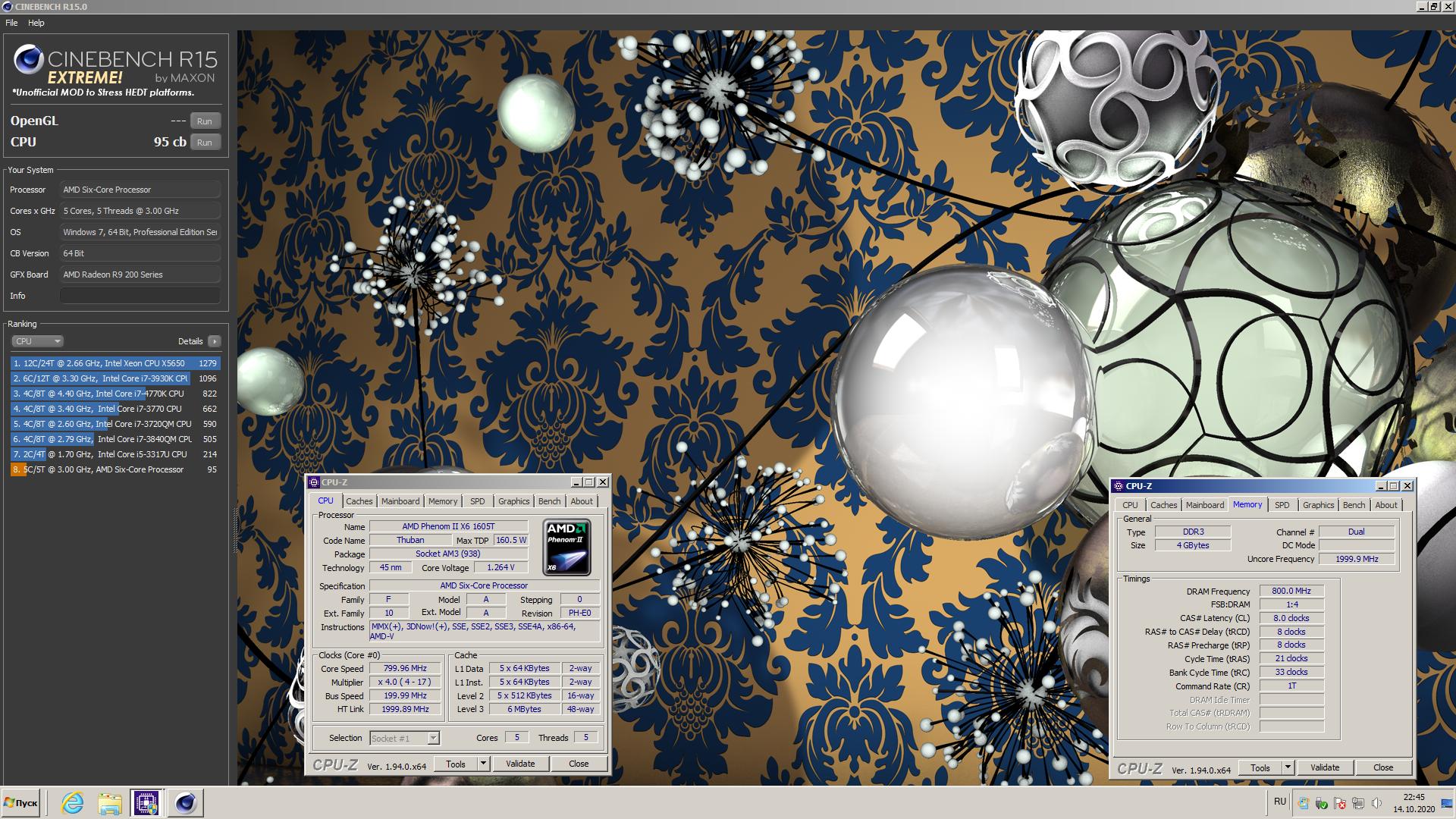This screenshot has height=819, width=1456.
Task: Click Close button in right CPU-Z window
Action: pyautogui.click(x=1383, y=767)
